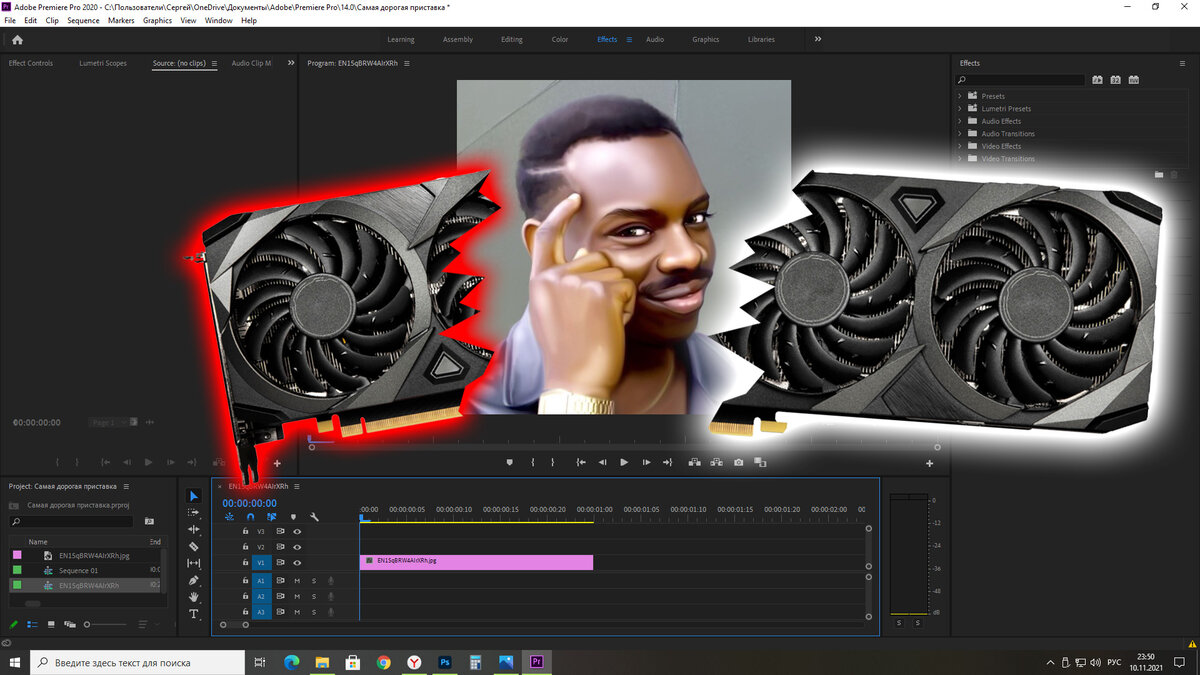This screenshot has width=1200, height=675.
Task: Toggle Snap magnet in timeline
Action: point(250,517)
